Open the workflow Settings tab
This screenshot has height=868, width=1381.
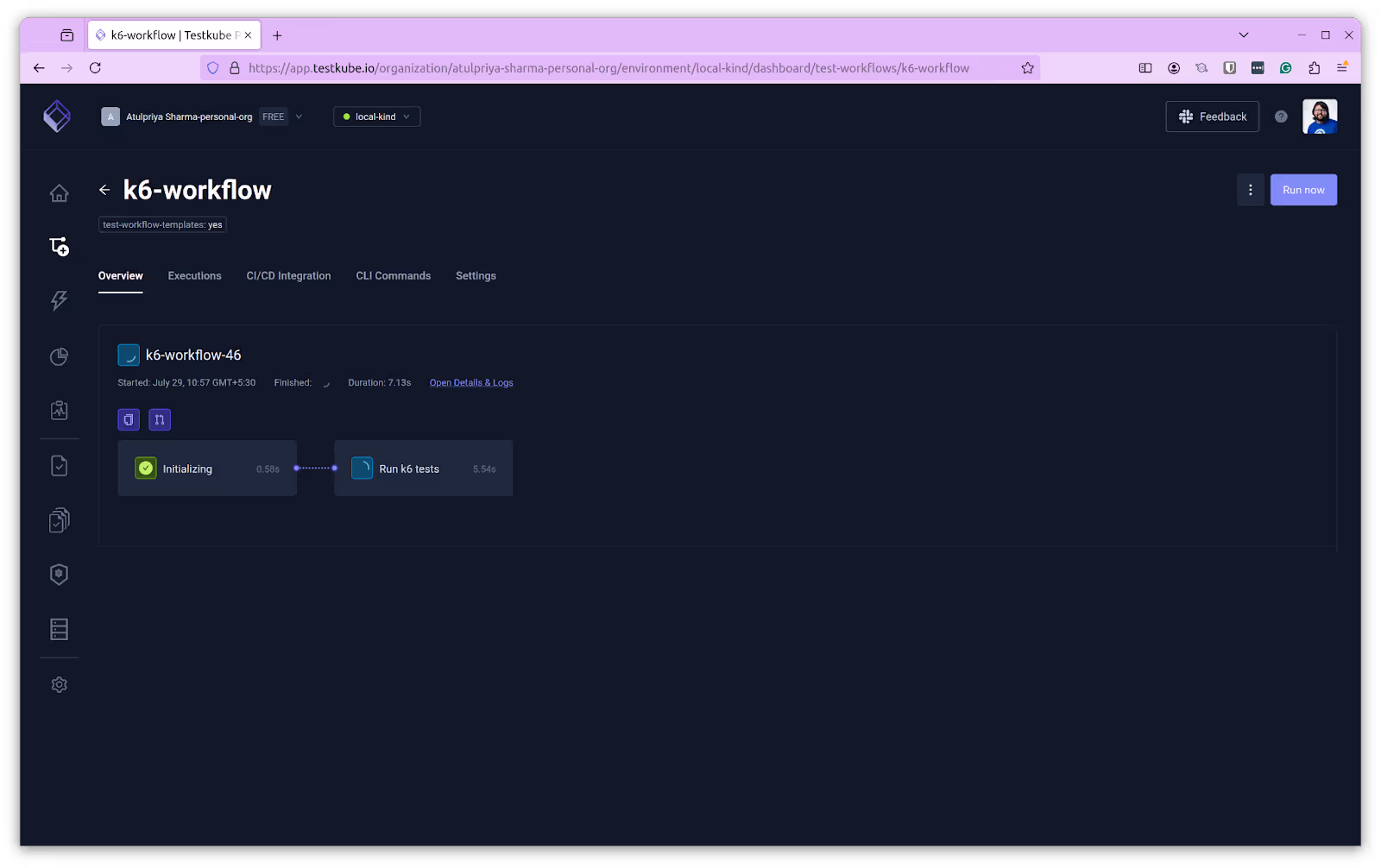[476, 276]
